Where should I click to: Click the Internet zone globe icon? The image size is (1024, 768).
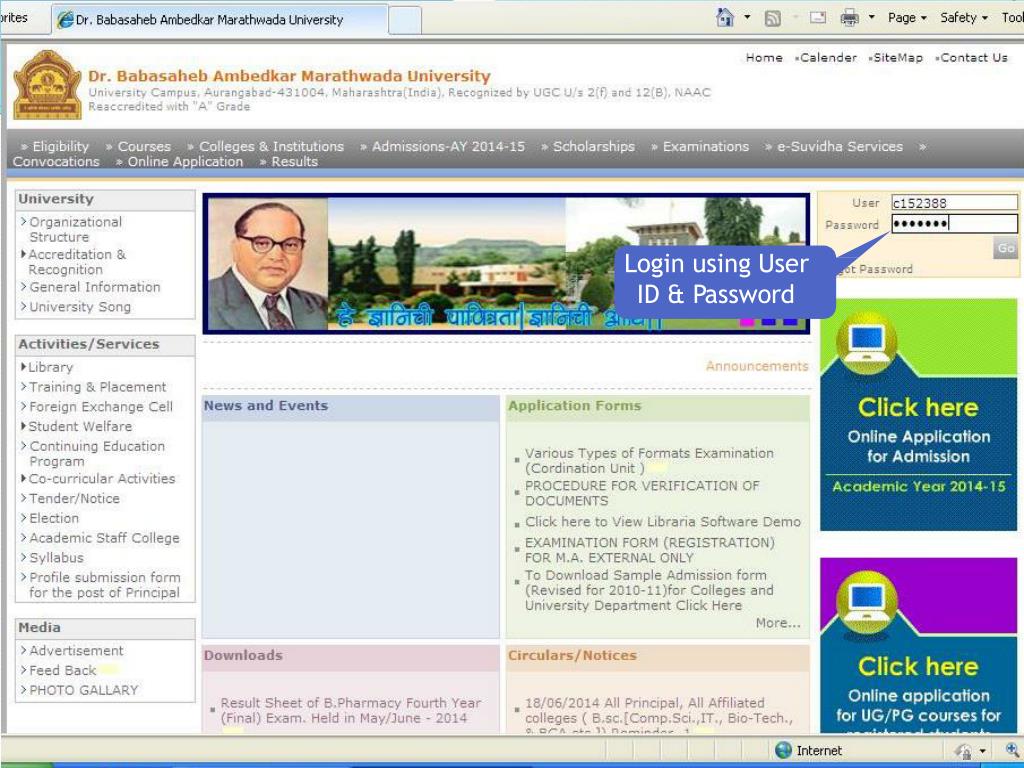(x=783, y=750)
